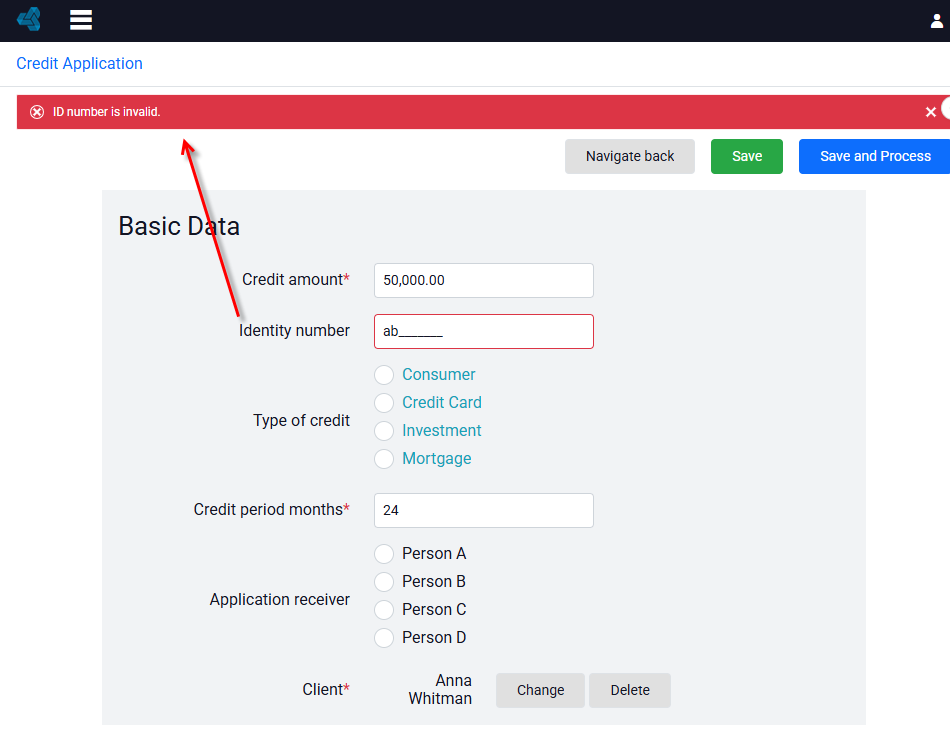
Task: Open the Credit Application breadcrumb link
Action: (x=79, y=64)
